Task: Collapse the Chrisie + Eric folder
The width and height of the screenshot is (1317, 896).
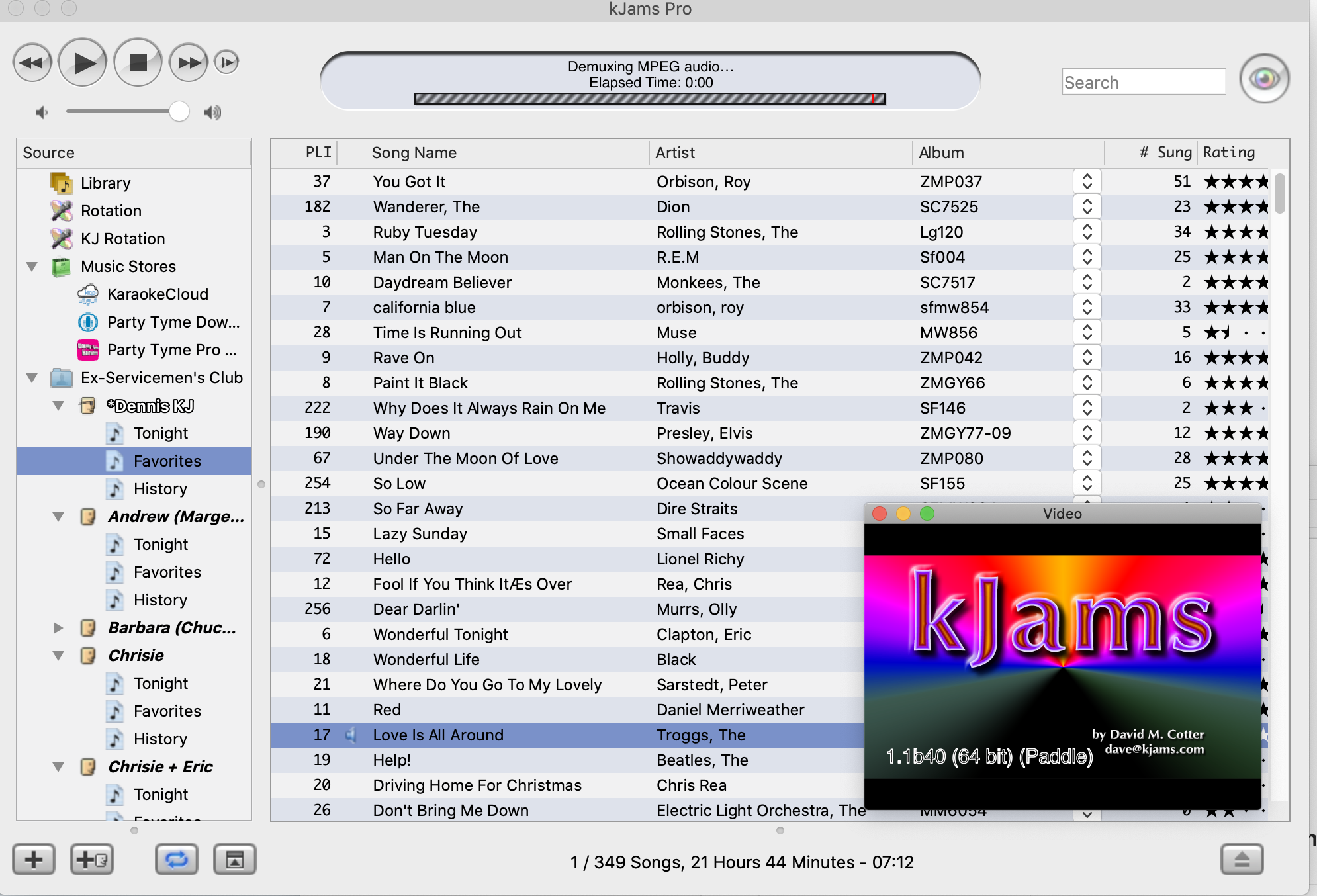Action: 58,767
